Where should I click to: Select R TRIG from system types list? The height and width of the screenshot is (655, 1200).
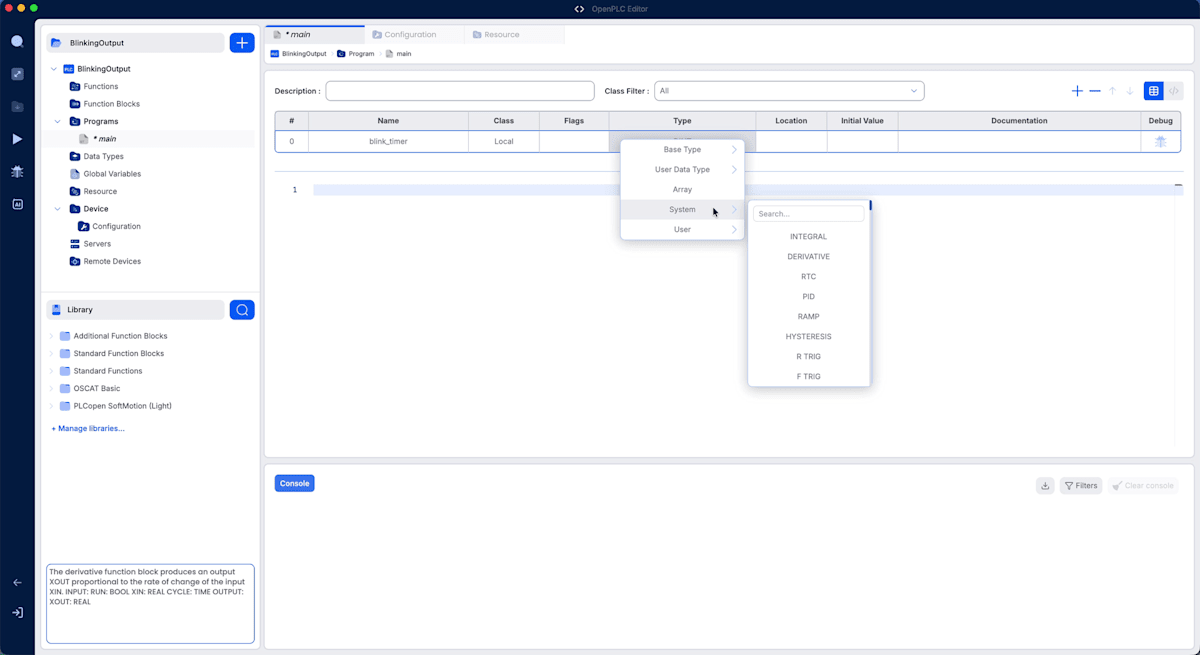click(809, 357)
